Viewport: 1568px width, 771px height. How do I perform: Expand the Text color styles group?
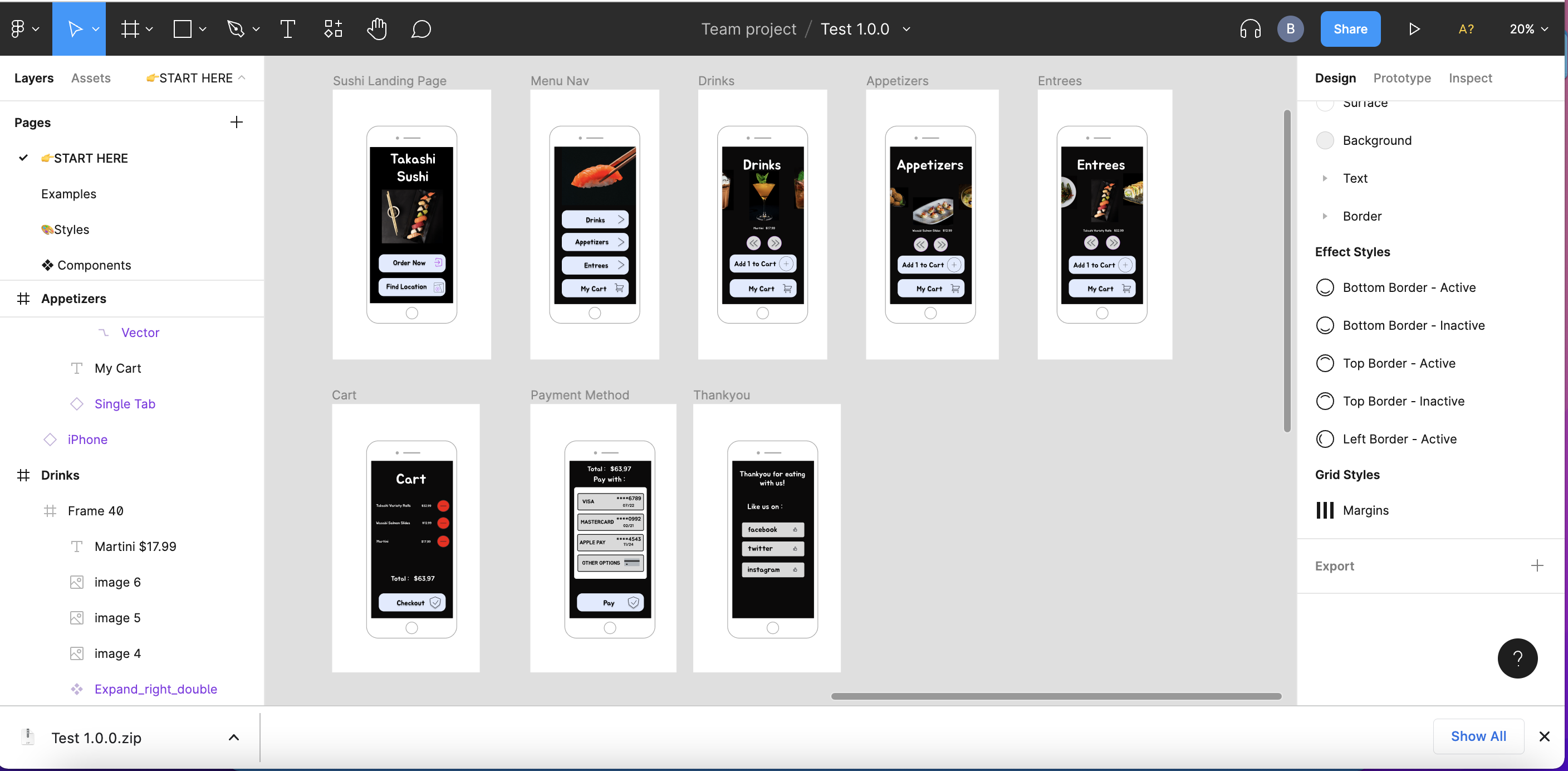[x=1325, y=178]
